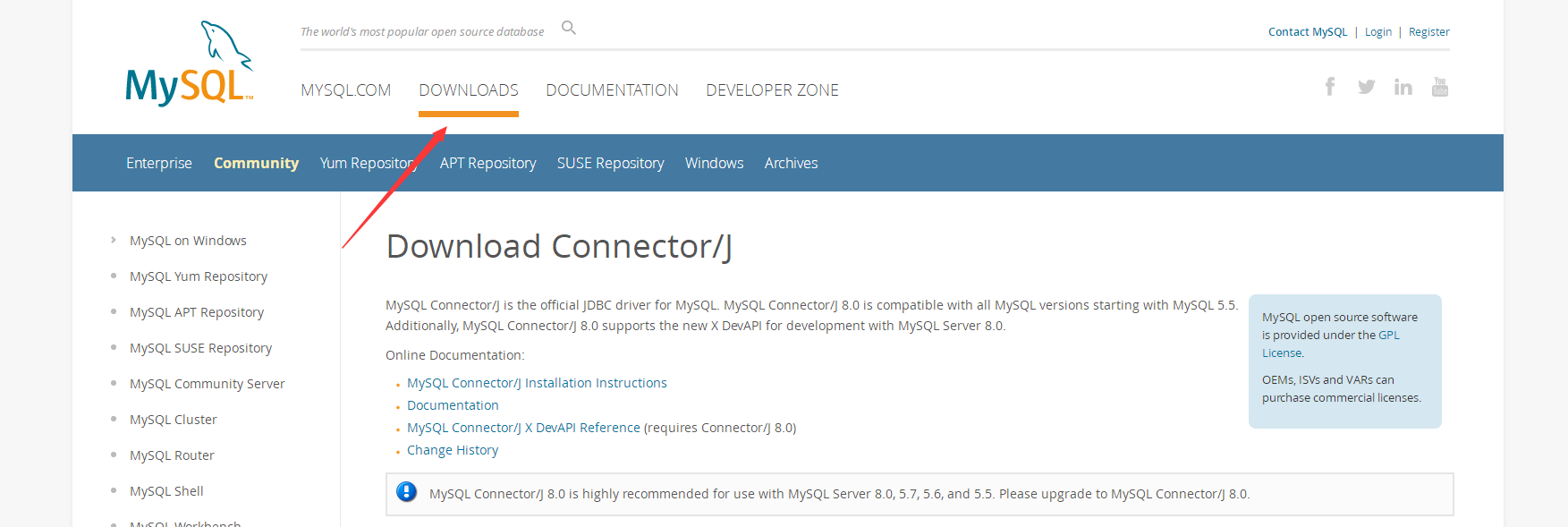This screenshot has width=1568, height=527.
Task: Open MySQL on Windows sidebar link
Action: click(x=188, y=241)
